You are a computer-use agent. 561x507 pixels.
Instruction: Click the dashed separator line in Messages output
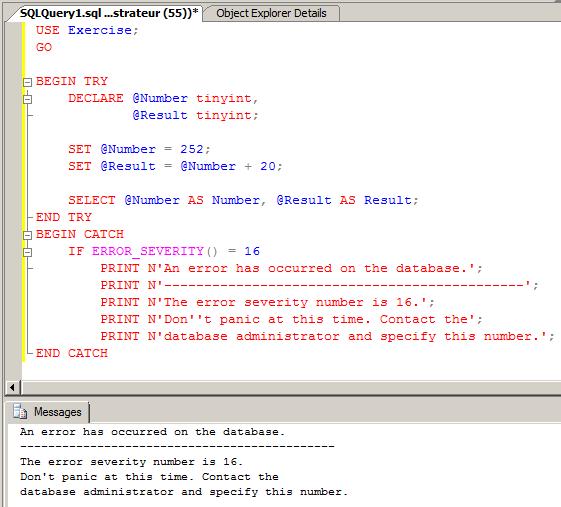177,447
